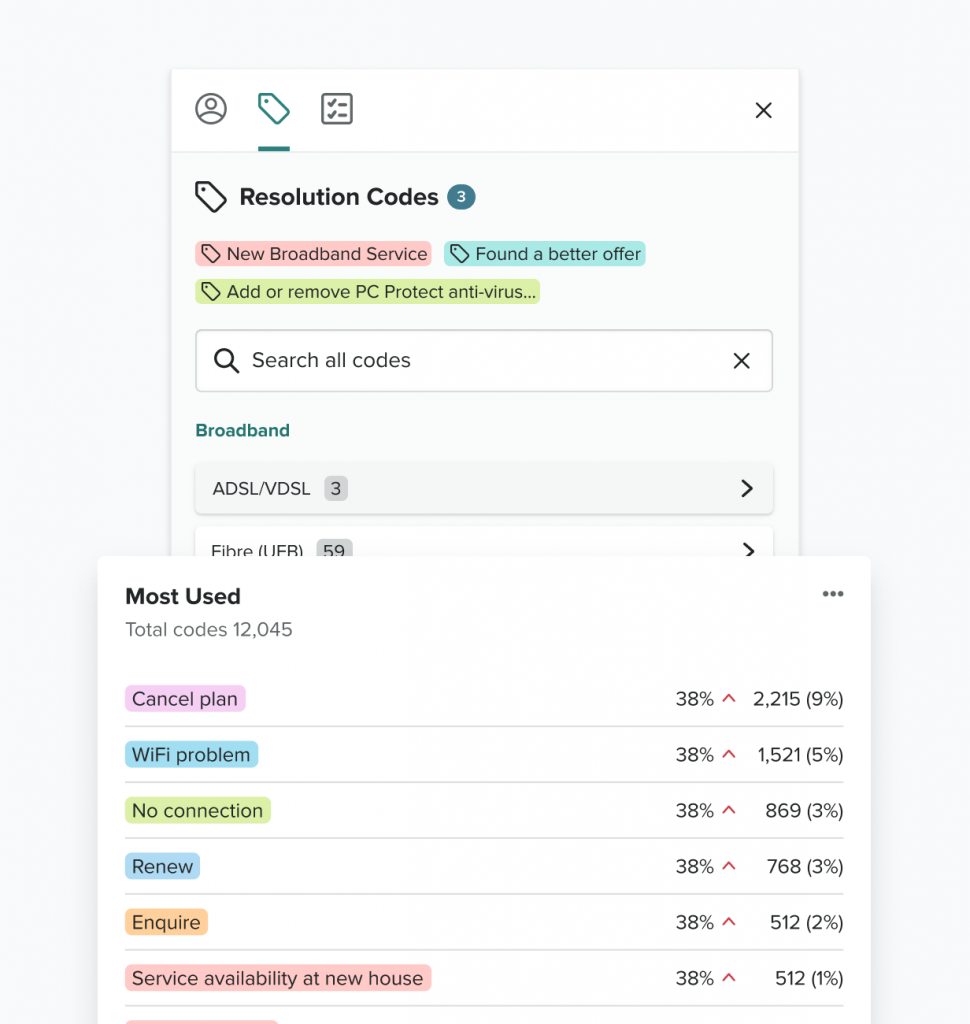Click the count badge beside Resolution Codes
The width and height of the screenshot is (970, 1024).
tap(461, 197)
